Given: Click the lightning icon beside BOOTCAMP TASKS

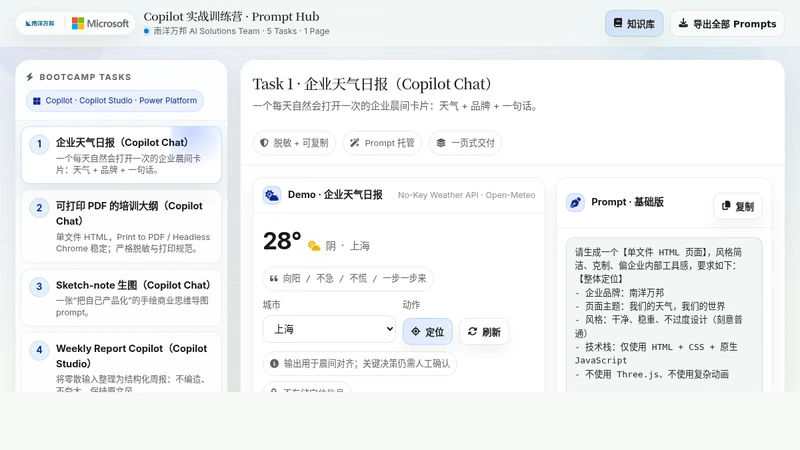Looking at the screenshot, I should (x=30, y=77).
